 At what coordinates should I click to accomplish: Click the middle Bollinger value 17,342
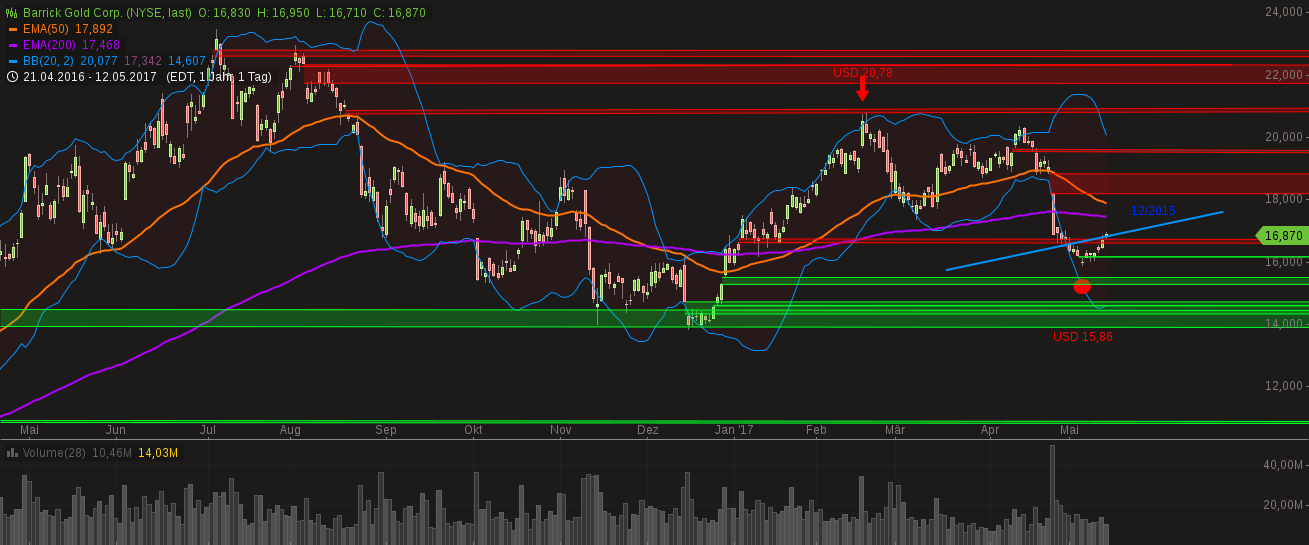coord(143,61)
